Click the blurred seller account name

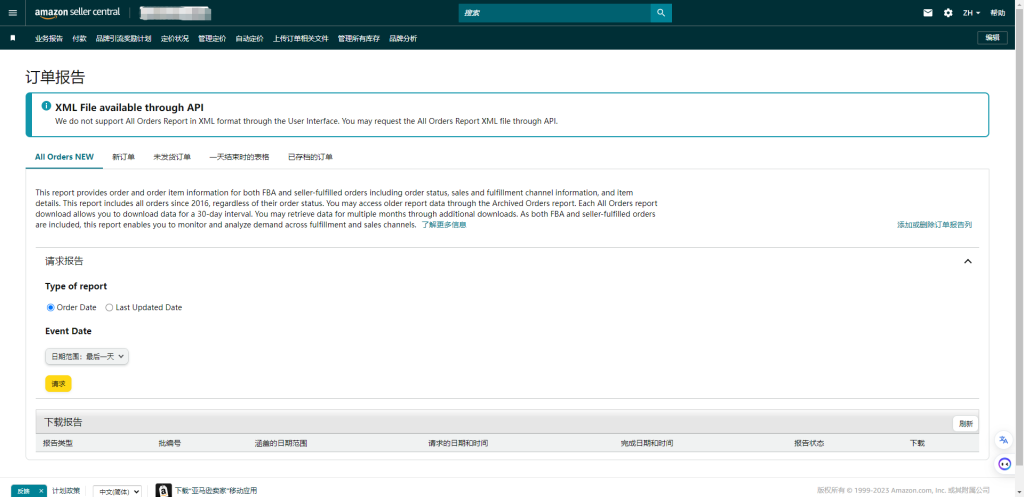176,13
